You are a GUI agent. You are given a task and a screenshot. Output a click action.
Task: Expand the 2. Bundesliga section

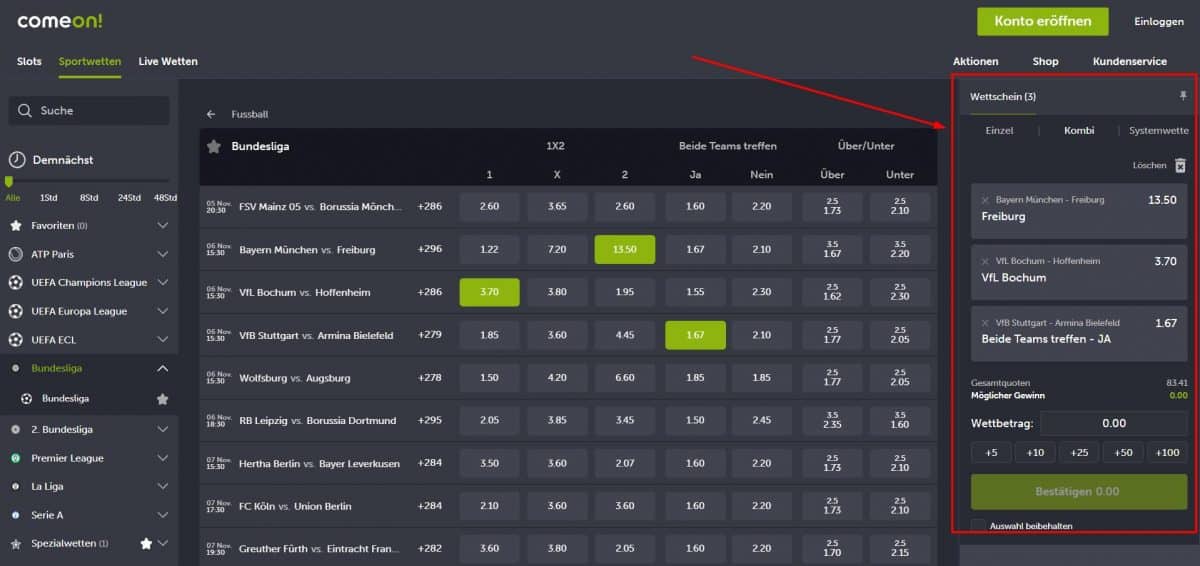pos(163,429)
